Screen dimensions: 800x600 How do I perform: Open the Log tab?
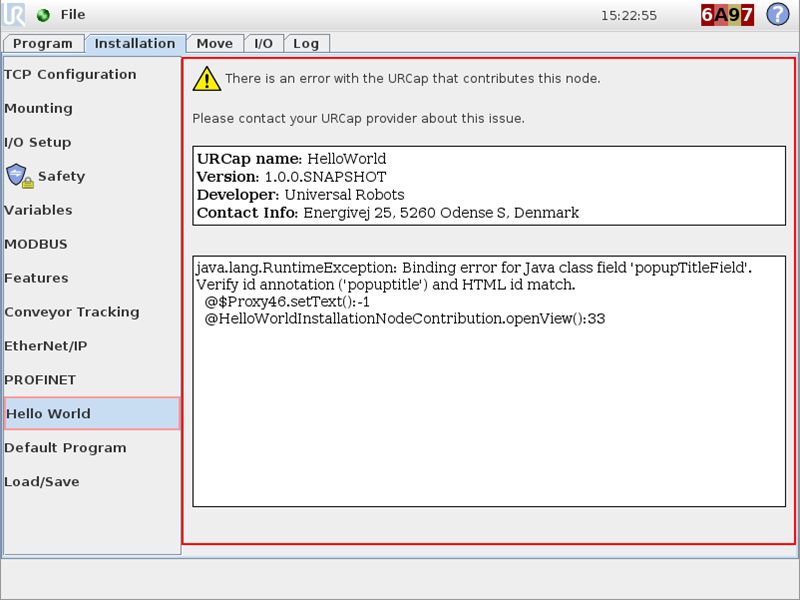pyautogui.click(x=306, y=43)
